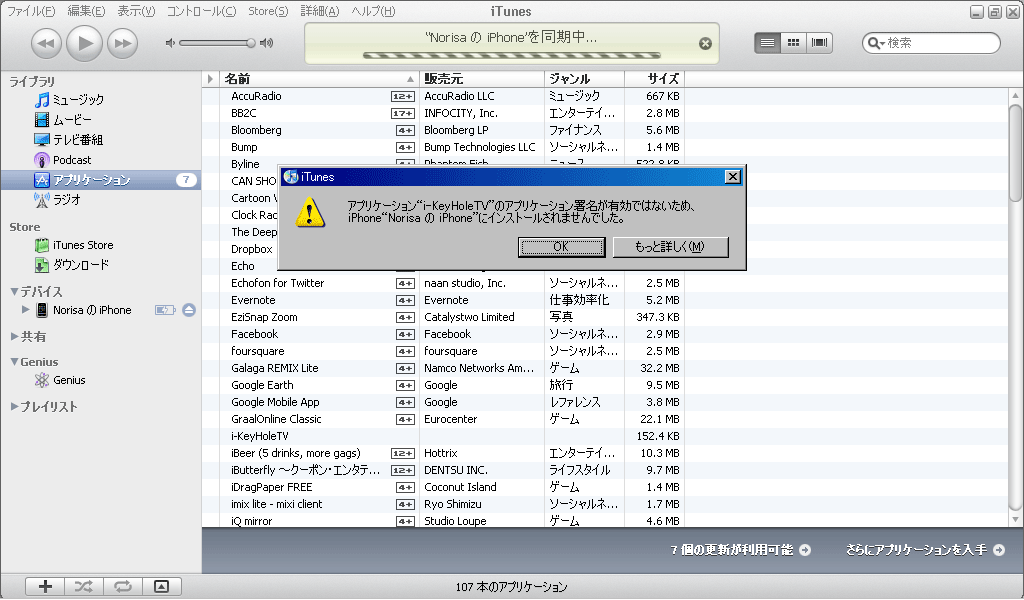This screenshot has width=1024, height=600.
Task: Collapse the デバイス section
Action: point(14,291)
